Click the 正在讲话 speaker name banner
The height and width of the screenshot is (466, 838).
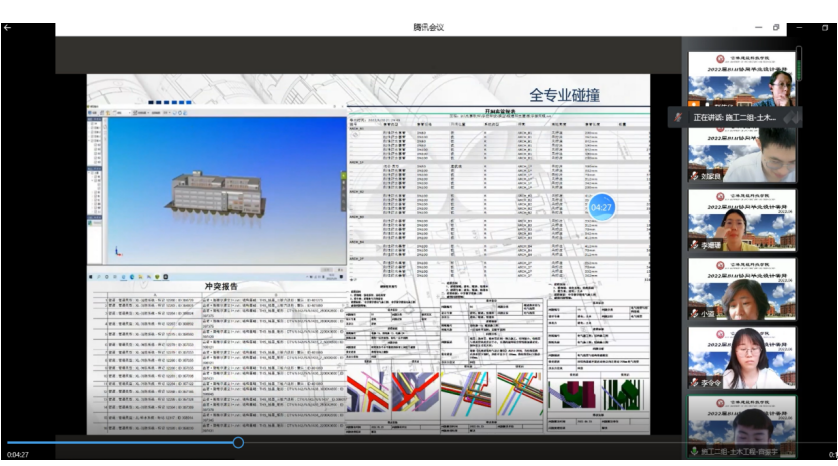coord(735,117)
